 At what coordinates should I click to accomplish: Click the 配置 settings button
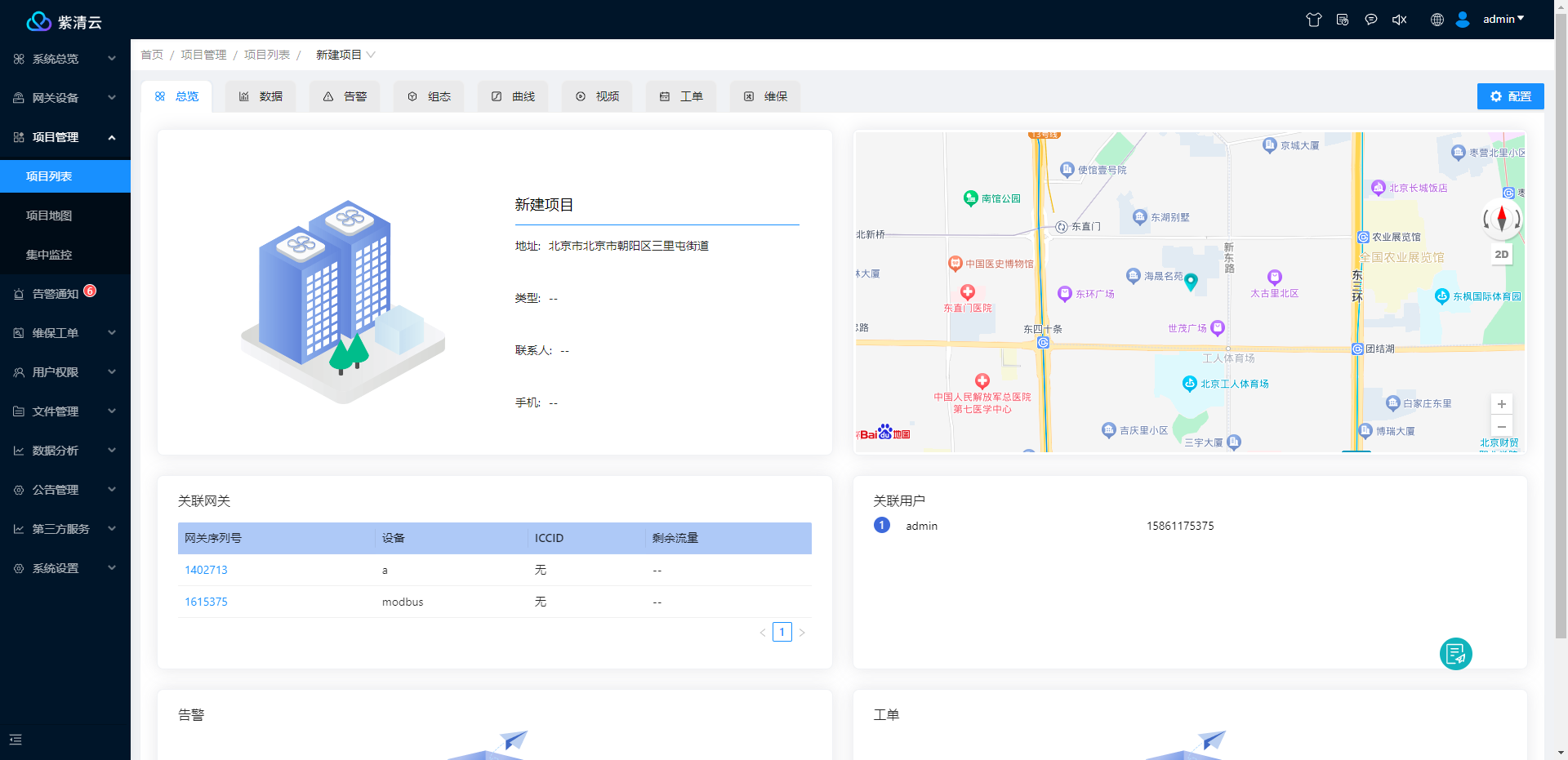pyautogui.click(x=1510, y=96)
